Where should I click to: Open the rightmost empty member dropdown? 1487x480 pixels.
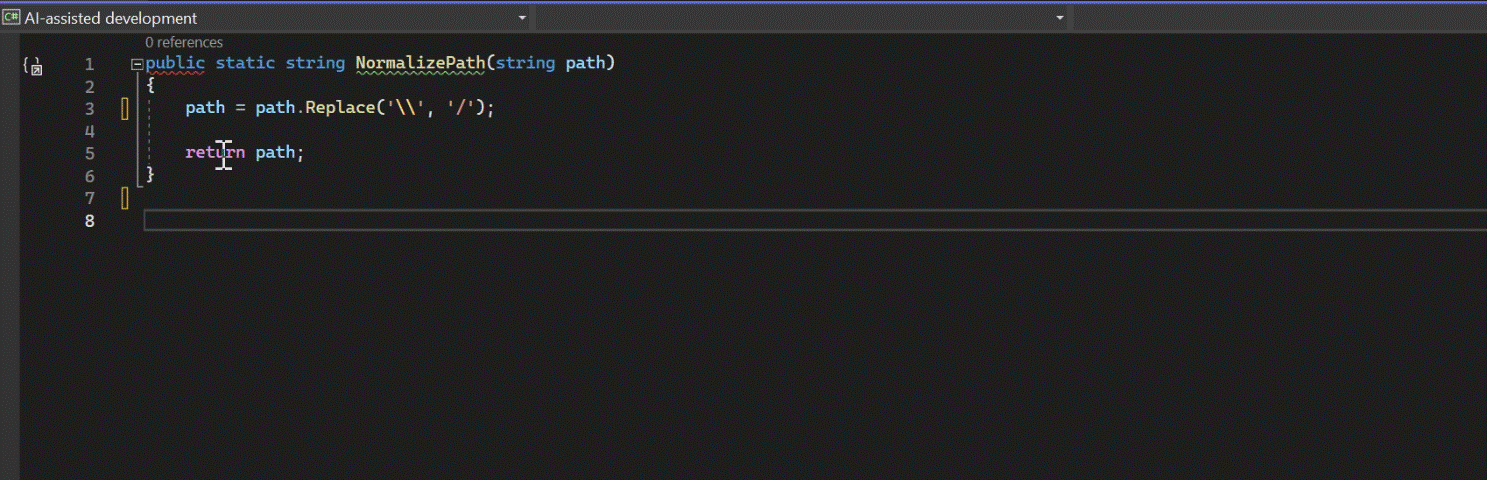pos(1279,18)
